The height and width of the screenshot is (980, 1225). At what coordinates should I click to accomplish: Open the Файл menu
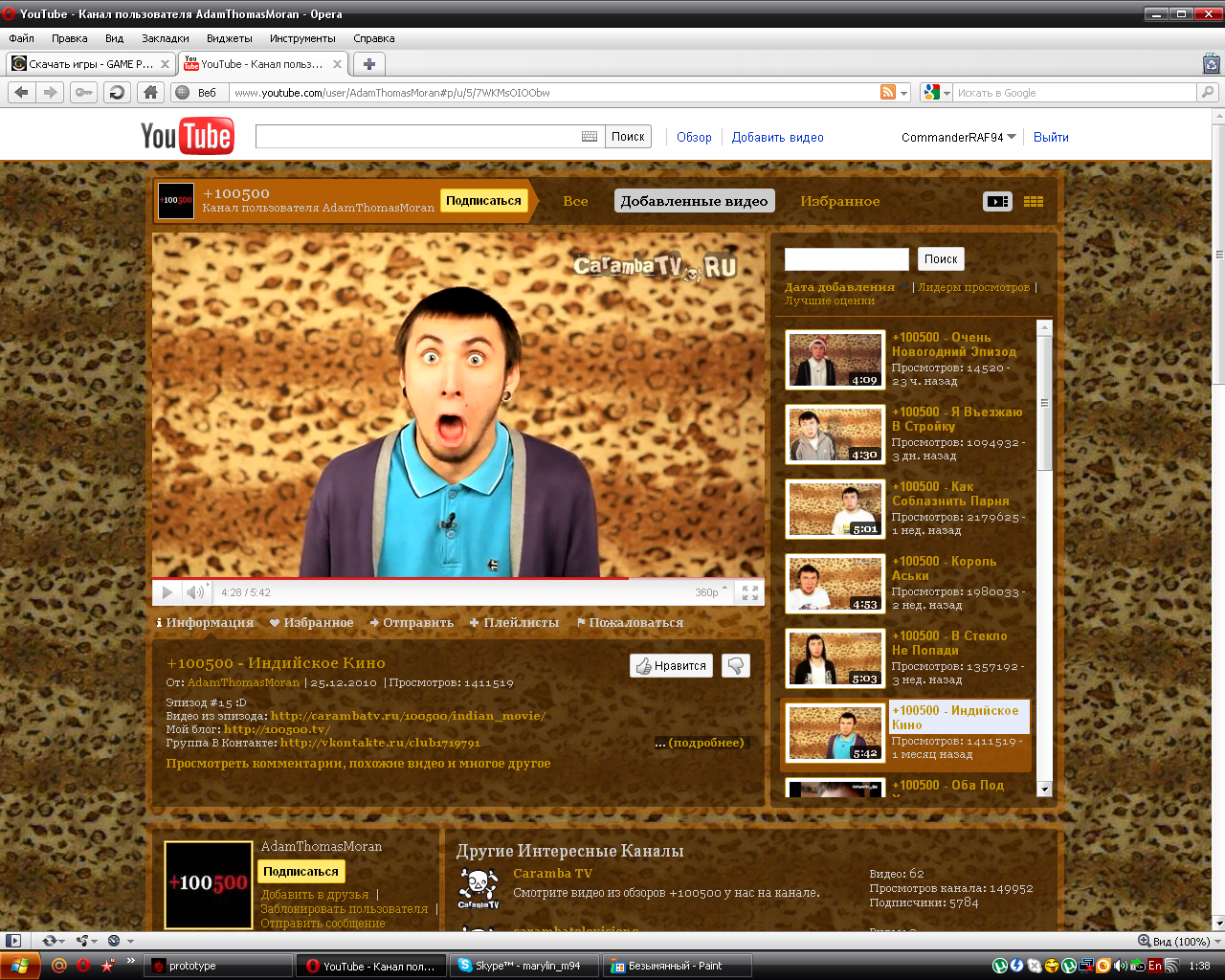tap(21, 38)
